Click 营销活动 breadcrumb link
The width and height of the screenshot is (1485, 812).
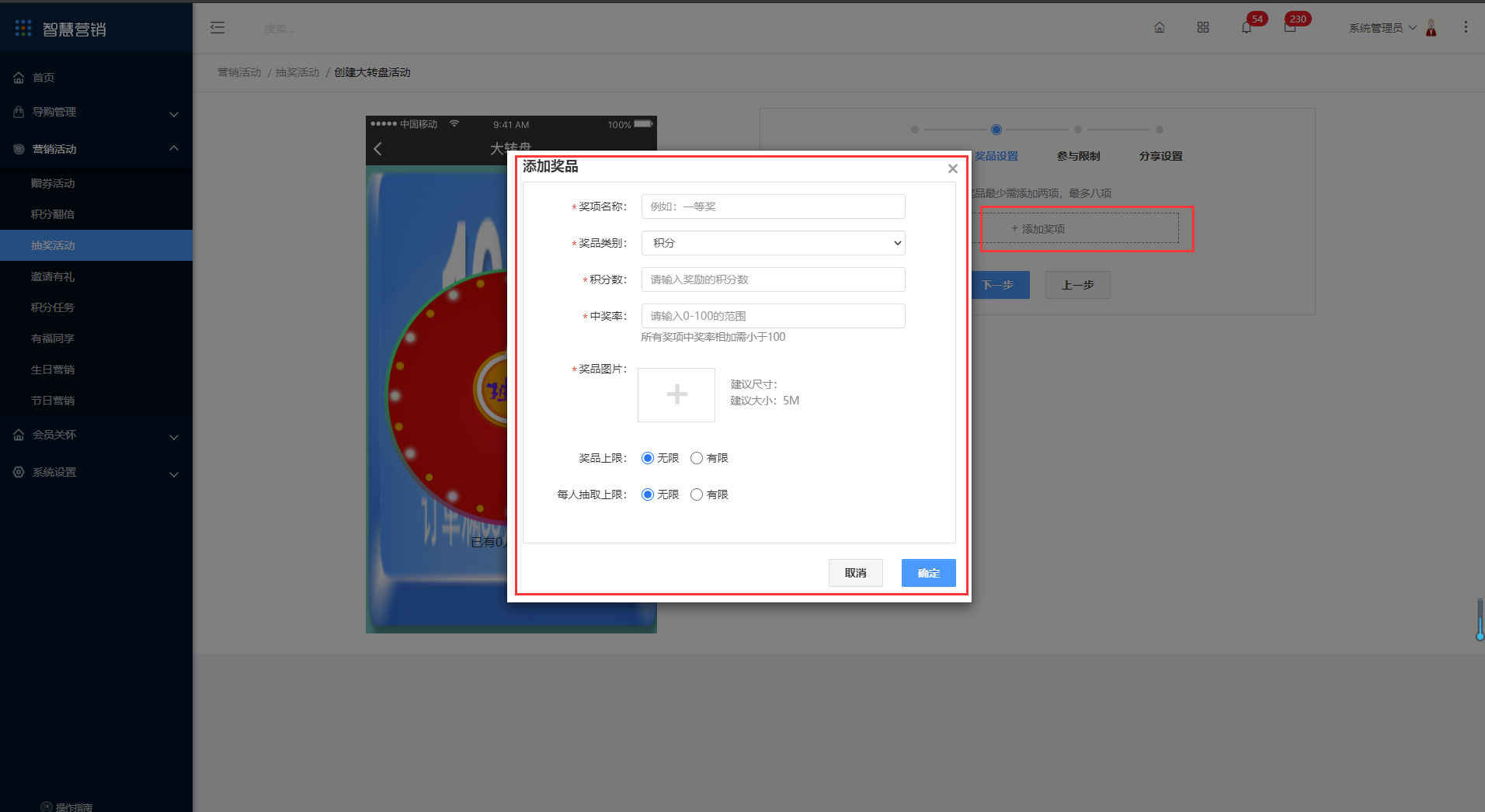tap(239, 72)
